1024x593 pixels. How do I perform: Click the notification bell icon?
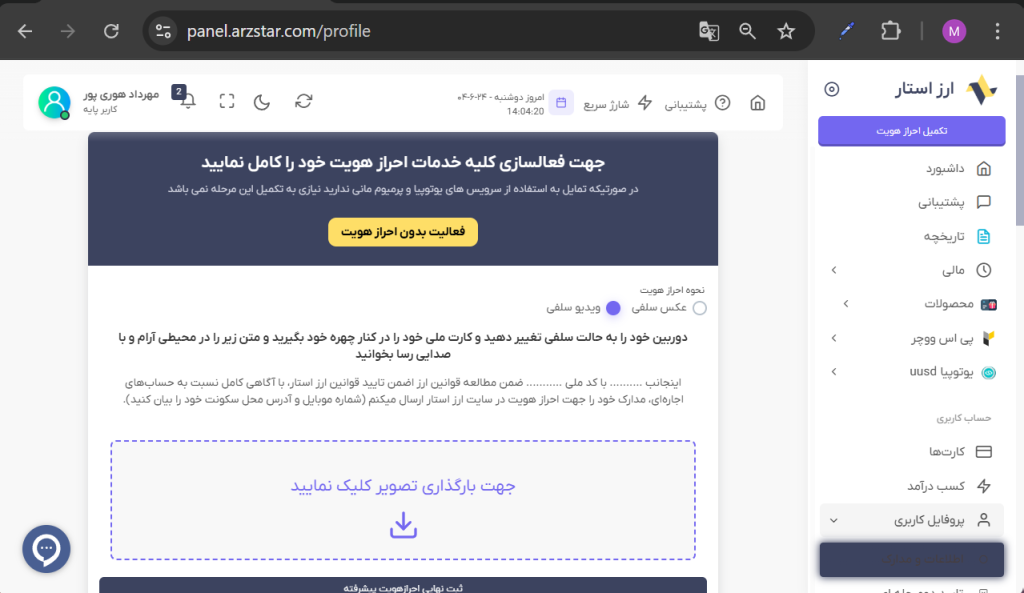point(188,101)
